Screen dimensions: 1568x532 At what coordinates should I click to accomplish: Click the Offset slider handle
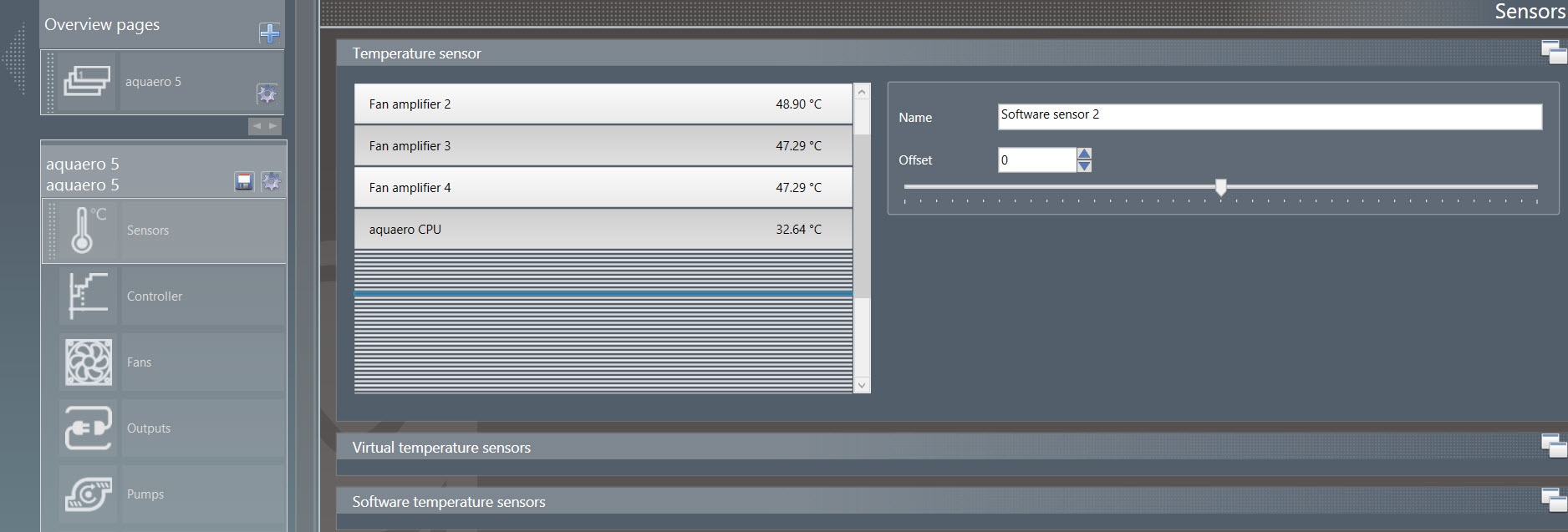click(x=1221, y=187)
